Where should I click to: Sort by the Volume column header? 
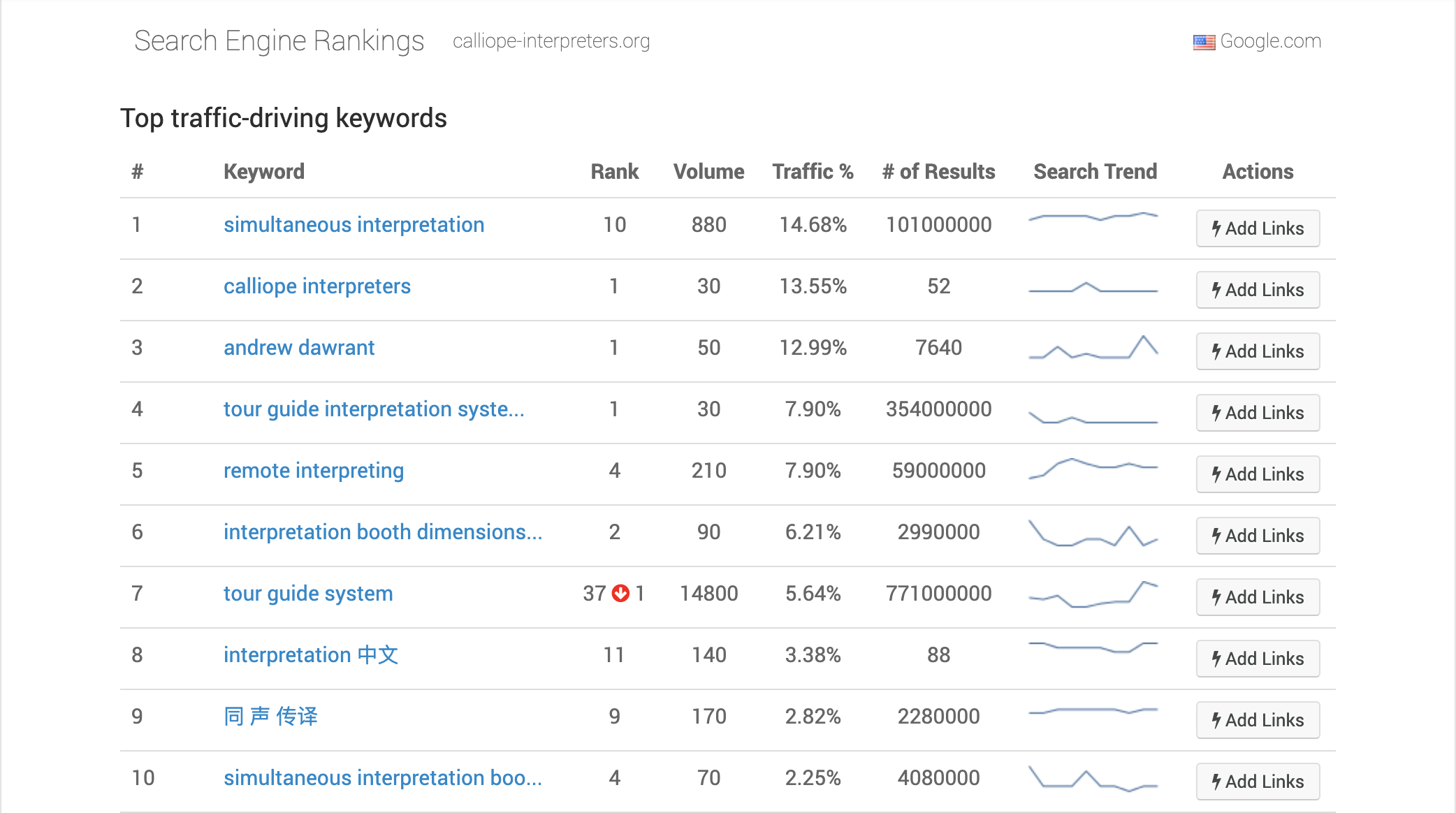708,172
